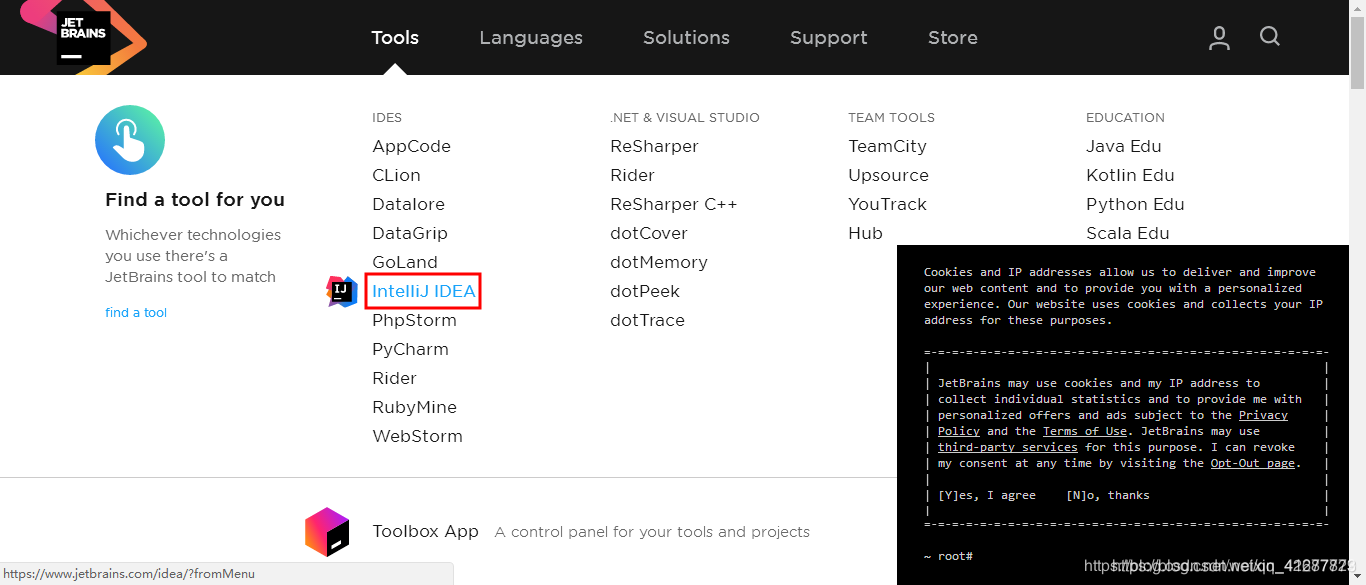Open WebStorm link
Screen dimensions: 1366x585
(418, 436)
